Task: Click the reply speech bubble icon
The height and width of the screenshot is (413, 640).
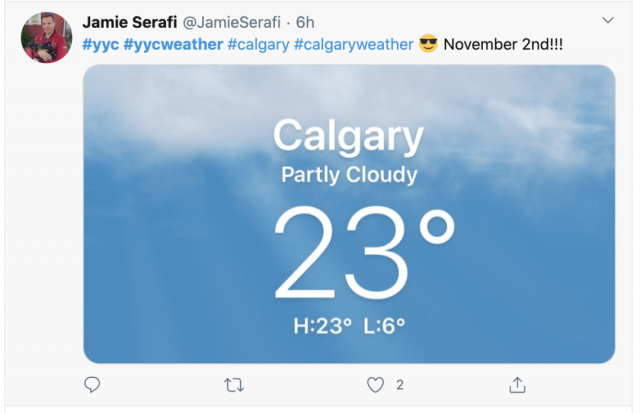Action: [x=92, y=384]
